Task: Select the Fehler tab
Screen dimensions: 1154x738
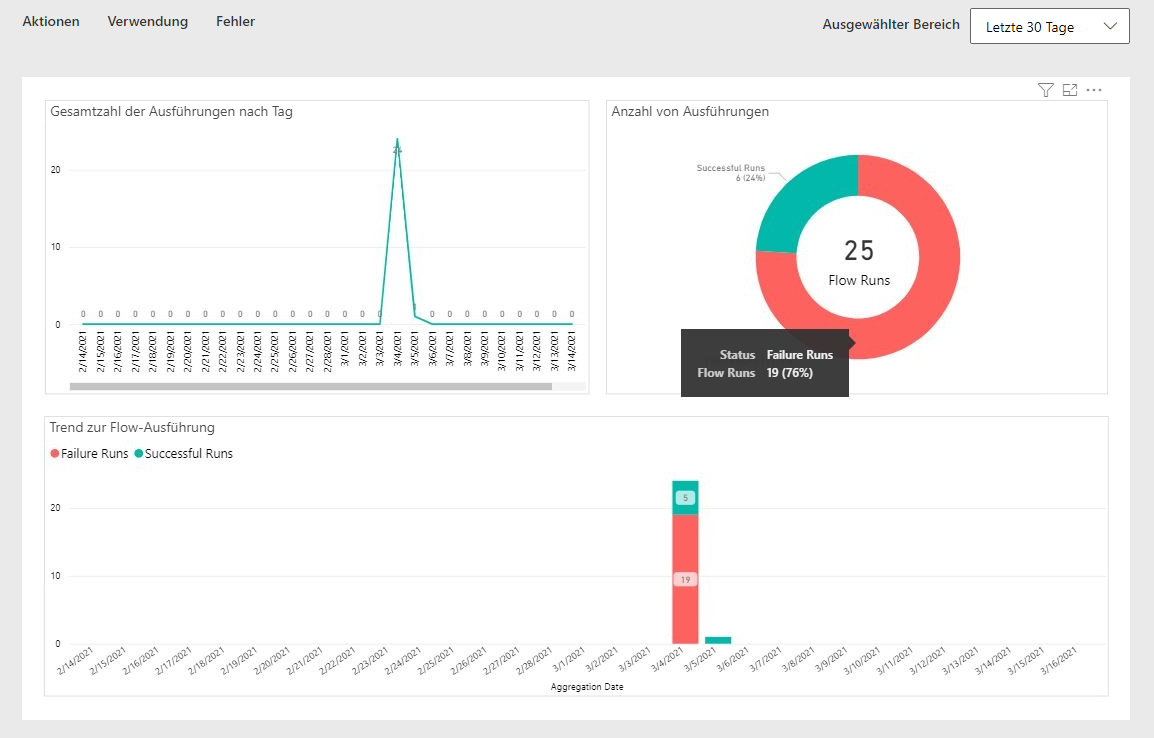Action: tap(235, 21)
